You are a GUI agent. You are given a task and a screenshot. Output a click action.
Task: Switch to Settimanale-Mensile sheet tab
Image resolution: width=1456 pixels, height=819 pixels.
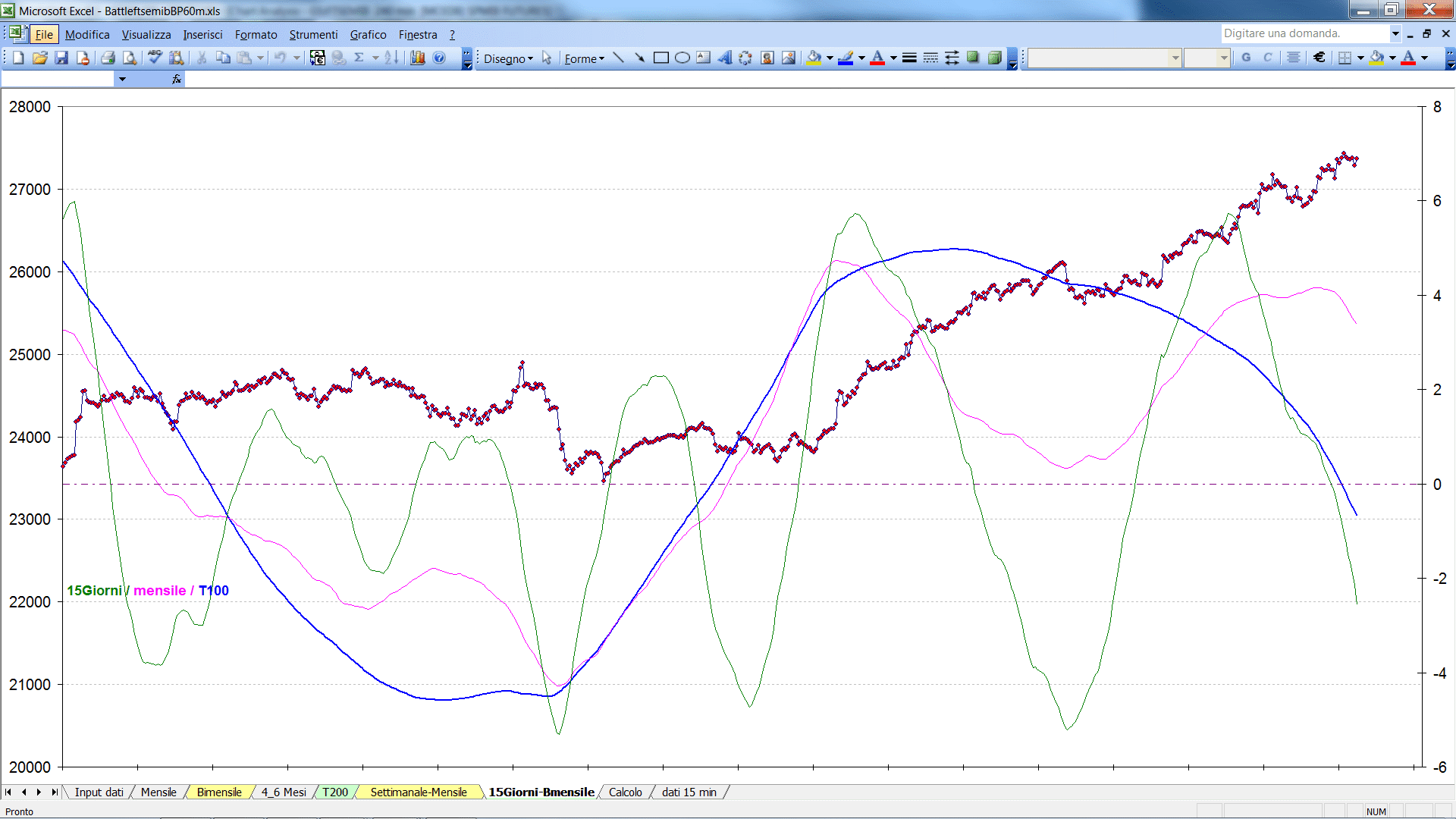tap(419, 792)
